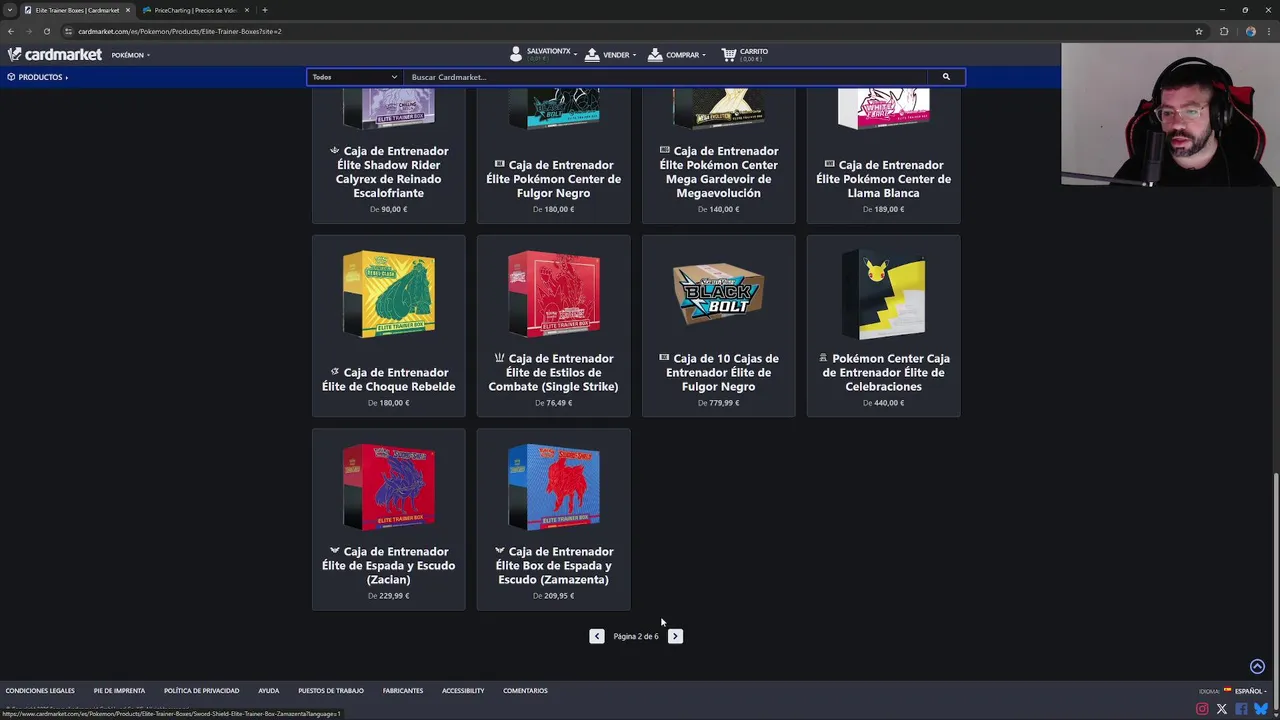The height and width of the screenshot is (720, 1280).
Task: Click the scroll-to-top arrow icon
Action: (1257, 667)
